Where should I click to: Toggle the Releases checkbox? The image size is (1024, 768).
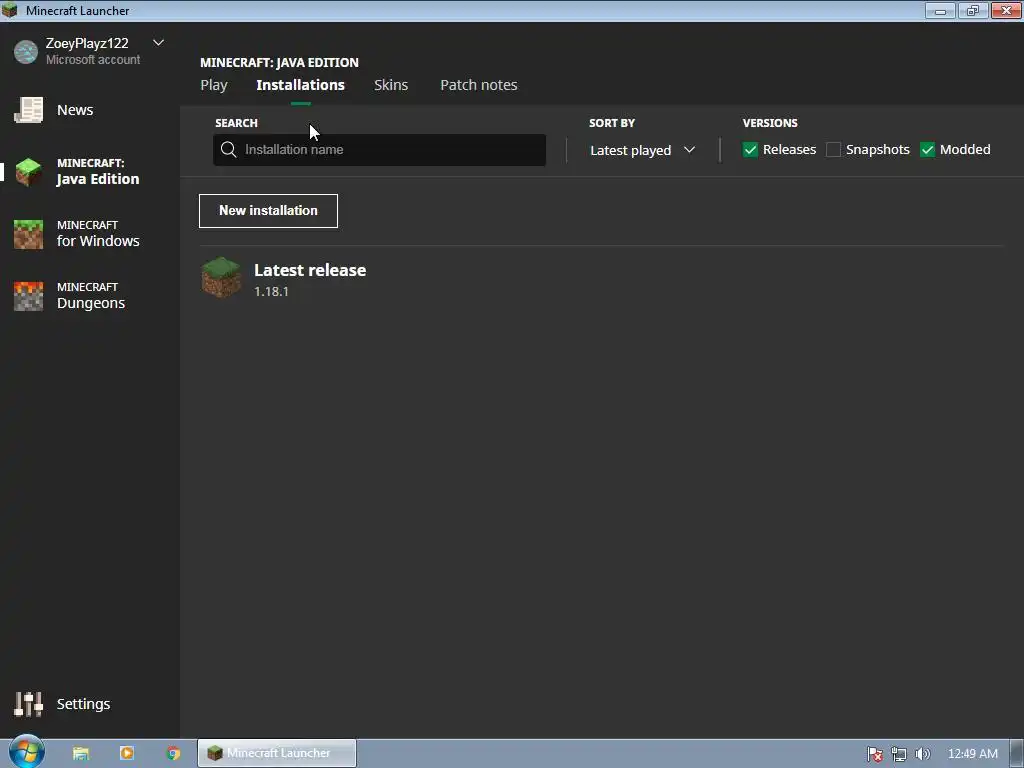[x=750, y=150]
